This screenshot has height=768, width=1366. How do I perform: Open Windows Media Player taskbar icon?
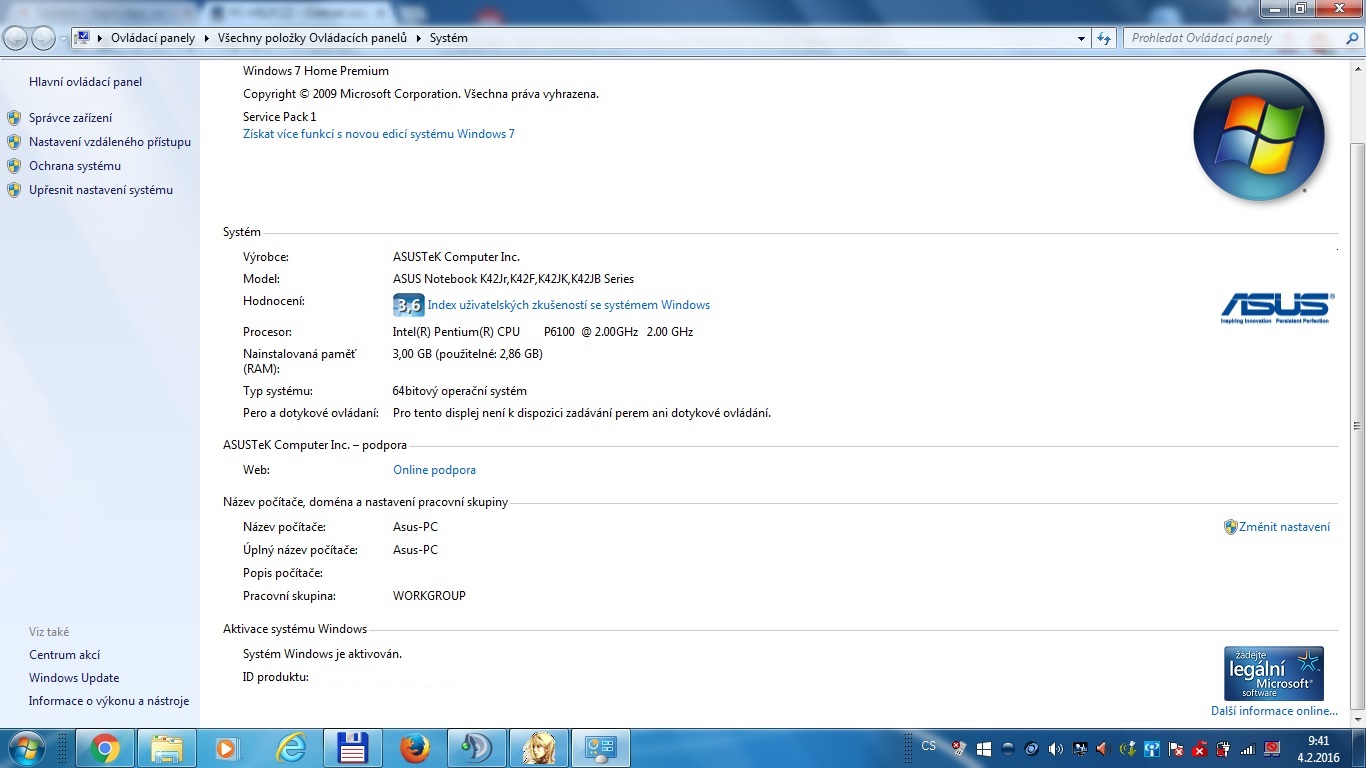click(x=229, y=748)
